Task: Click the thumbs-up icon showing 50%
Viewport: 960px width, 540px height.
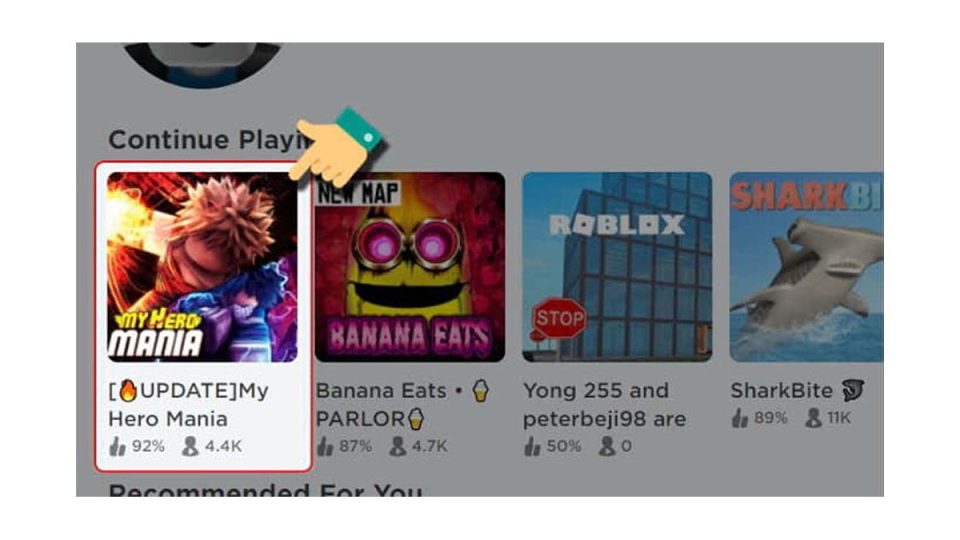Action: tap(532, 446)
